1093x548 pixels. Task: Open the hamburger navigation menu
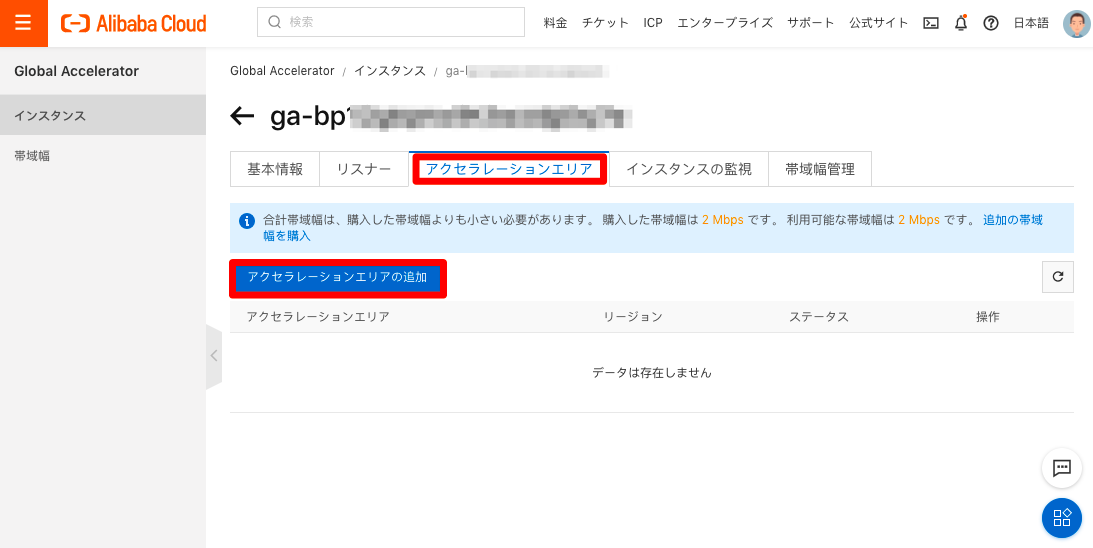pyautogui.click(x=23, y=23)
